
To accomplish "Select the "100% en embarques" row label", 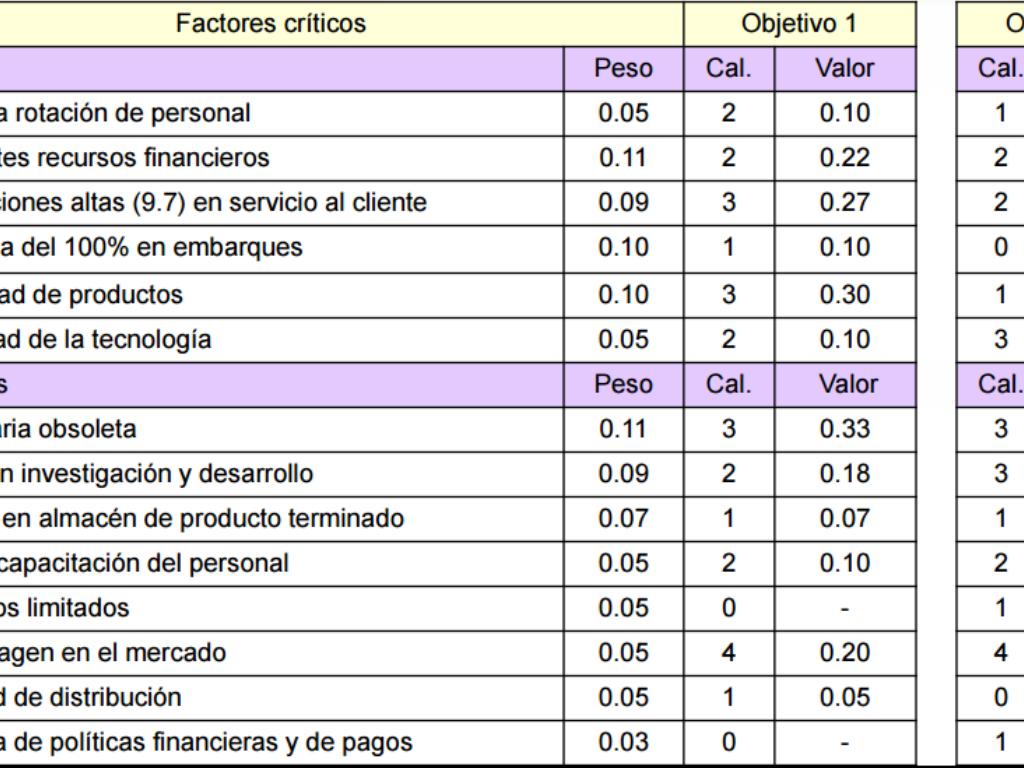I will (x=151, y=248).
